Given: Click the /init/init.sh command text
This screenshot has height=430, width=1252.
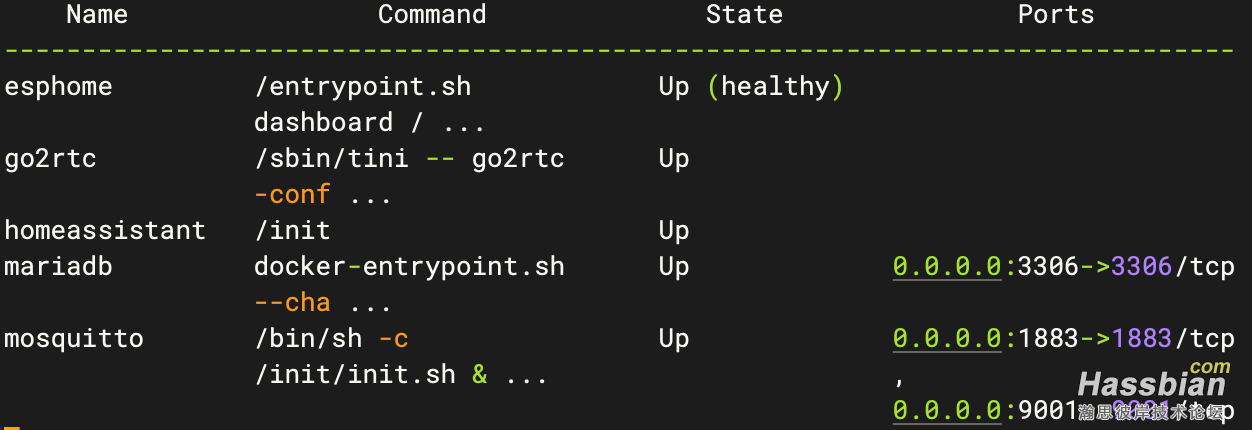Looking at the screenshot, I should (x=354, y=375).
